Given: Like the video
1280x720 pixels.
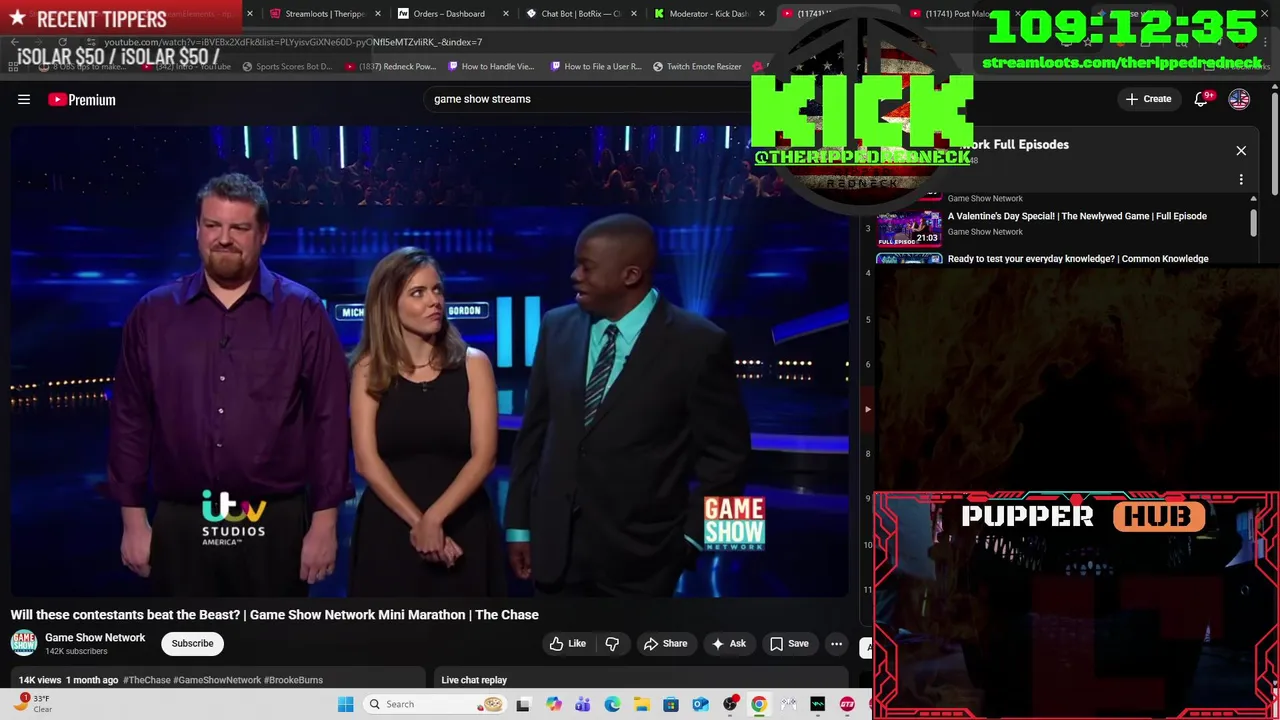Looking at the screenshot, I should click(x=568, y=644).
